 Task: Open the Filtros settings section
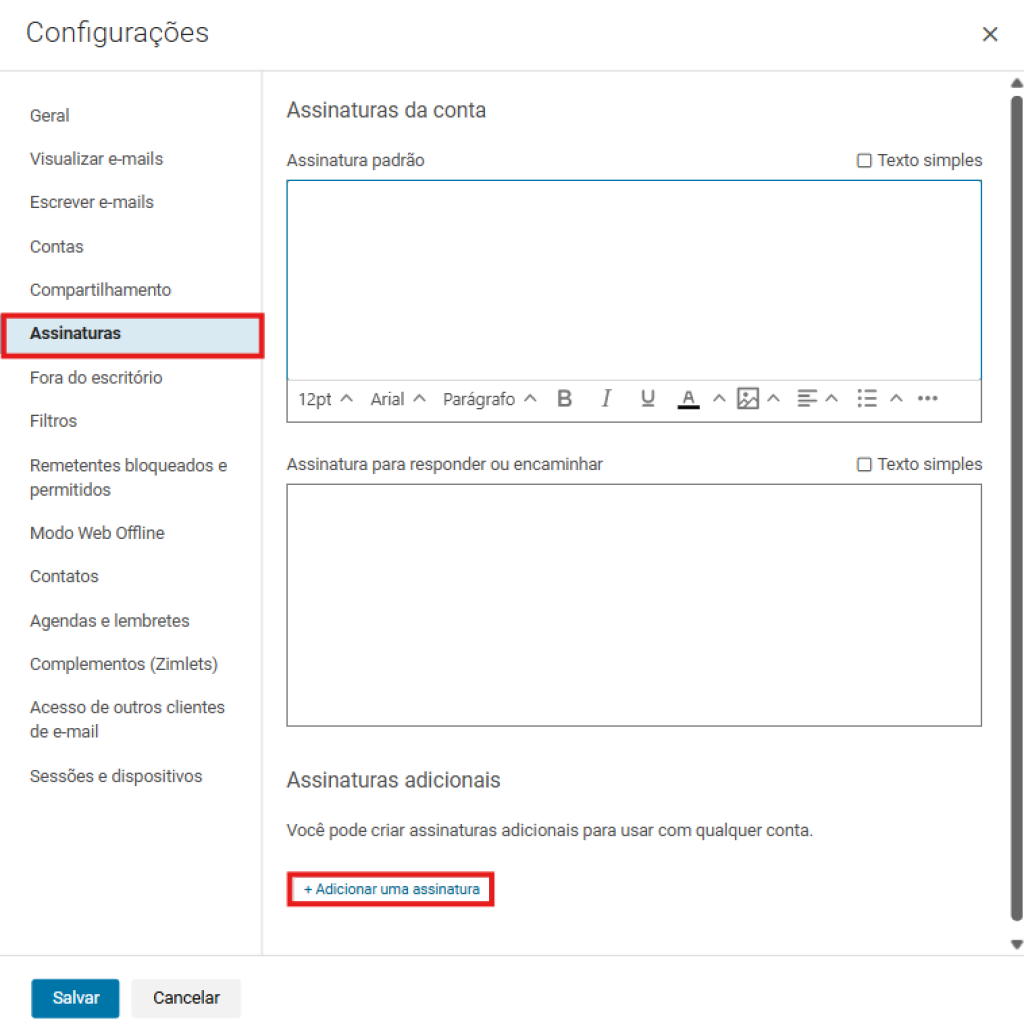pyautogui.click(x=54, y=421)
